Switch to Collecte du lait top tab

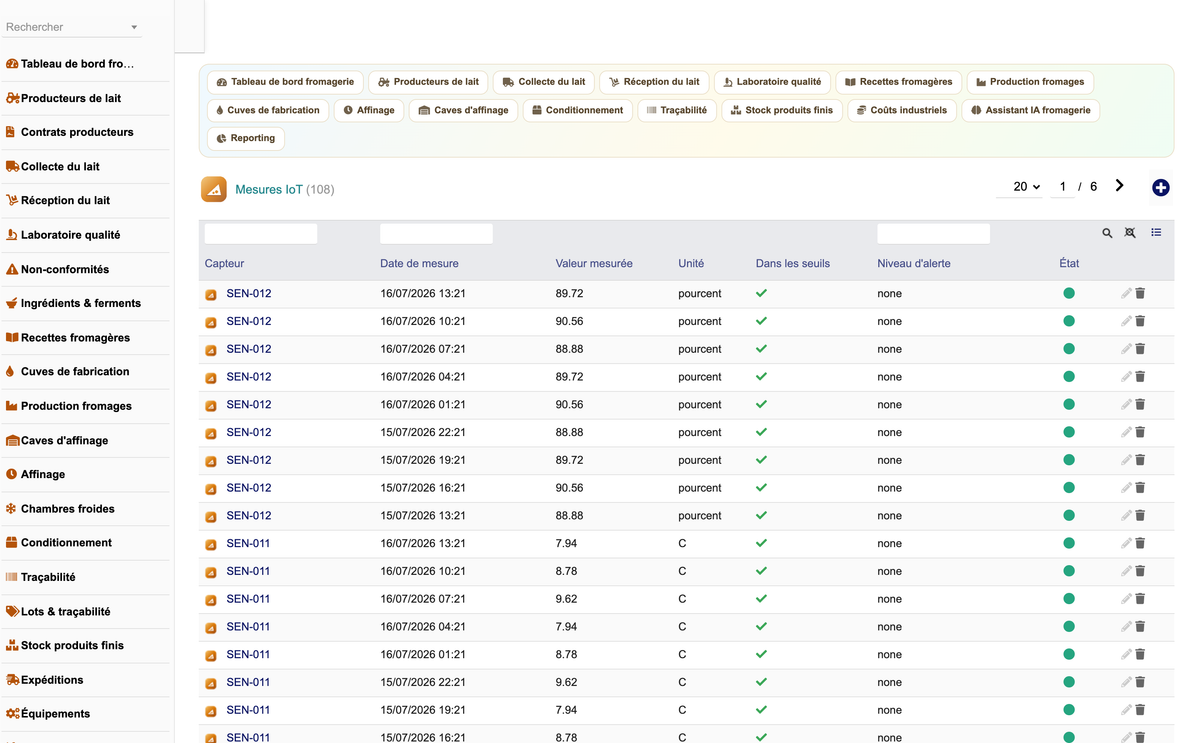coord(544,82)
